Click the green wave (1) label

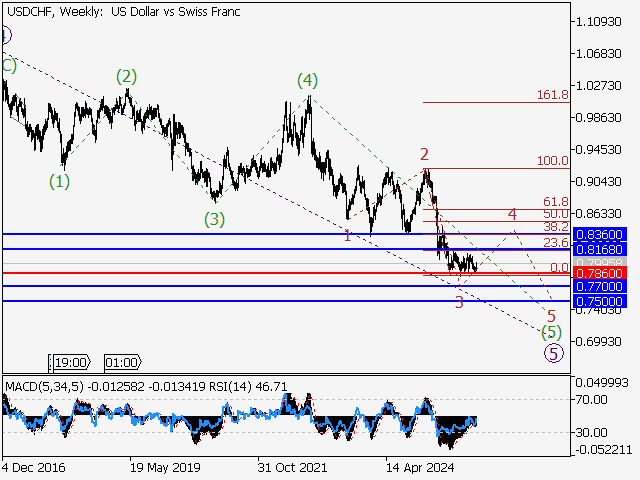pyautogui.click(x=60, y=181)
